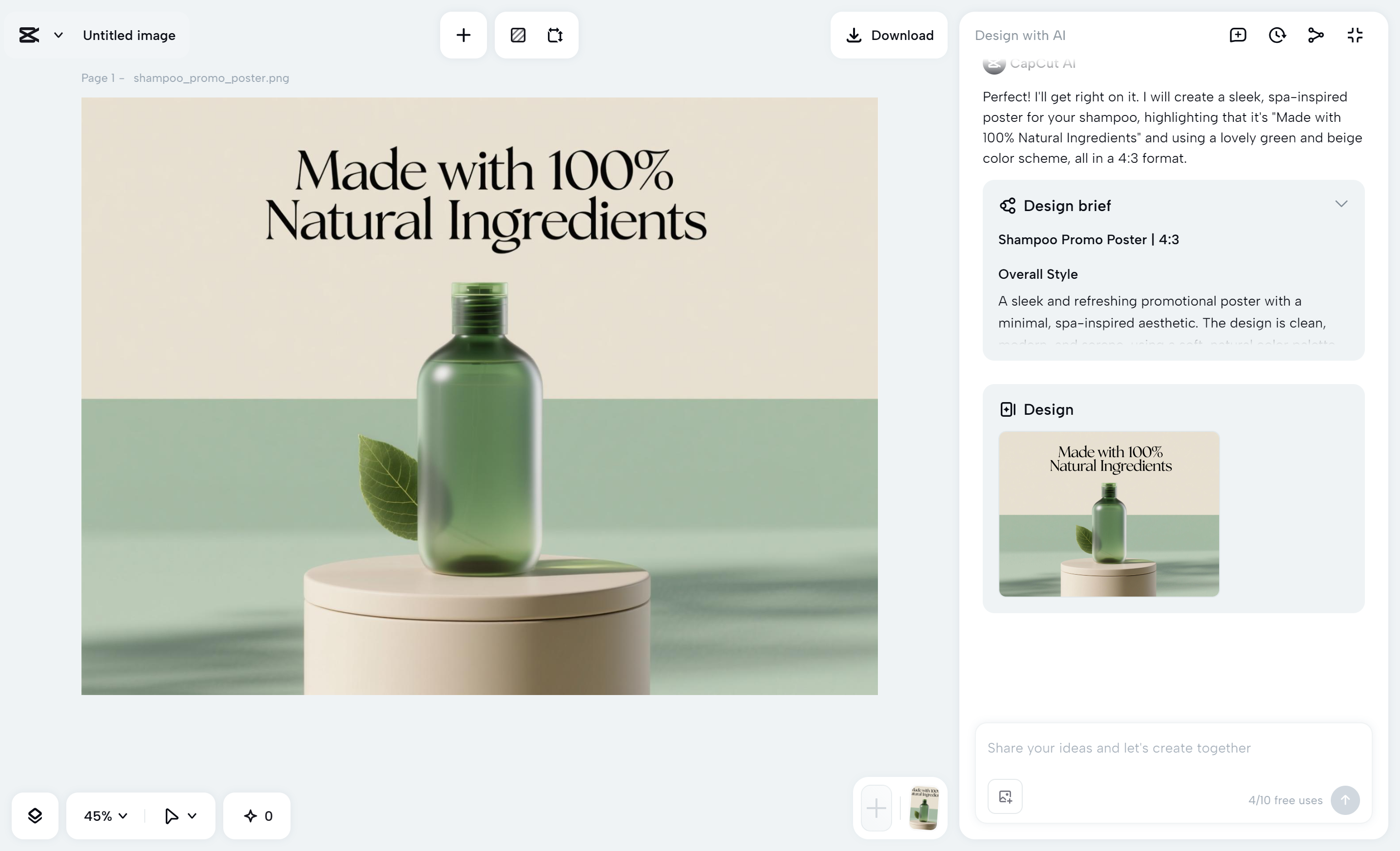Collapse the Design with AI panel
This screenshot has height=851, width=1400.
point(1355,35)
